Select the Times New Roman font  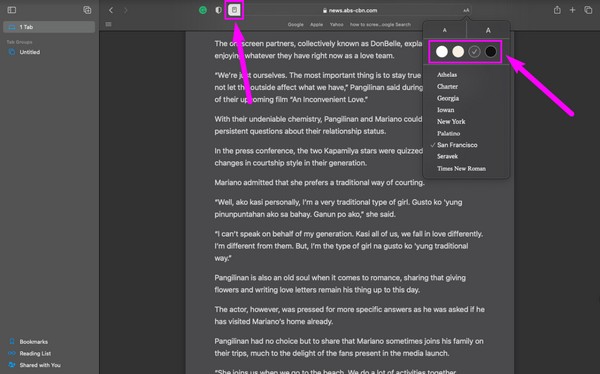pos(461,168)
